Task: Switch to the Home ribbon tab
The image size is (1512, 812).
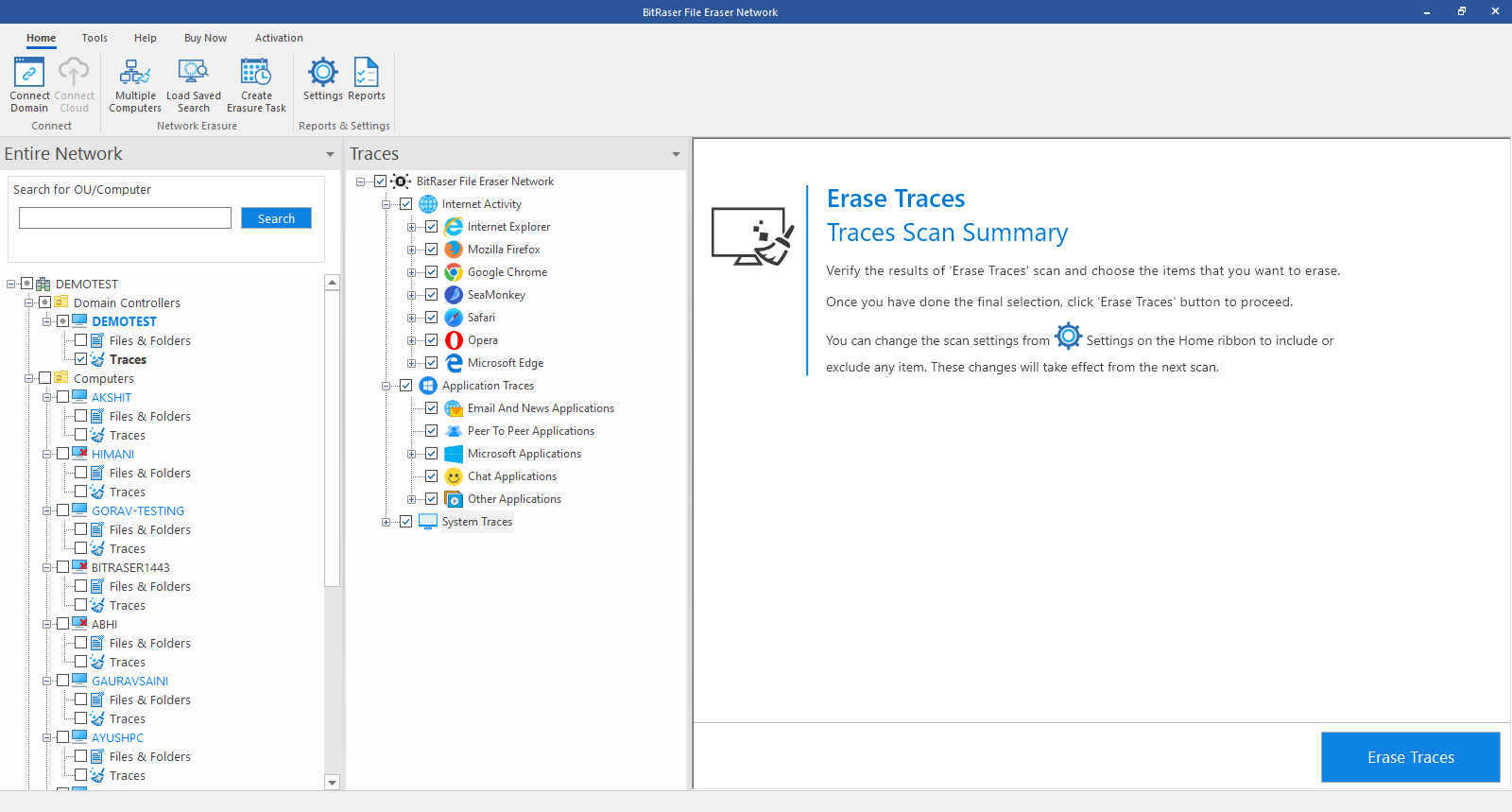Action: [41, 38]
